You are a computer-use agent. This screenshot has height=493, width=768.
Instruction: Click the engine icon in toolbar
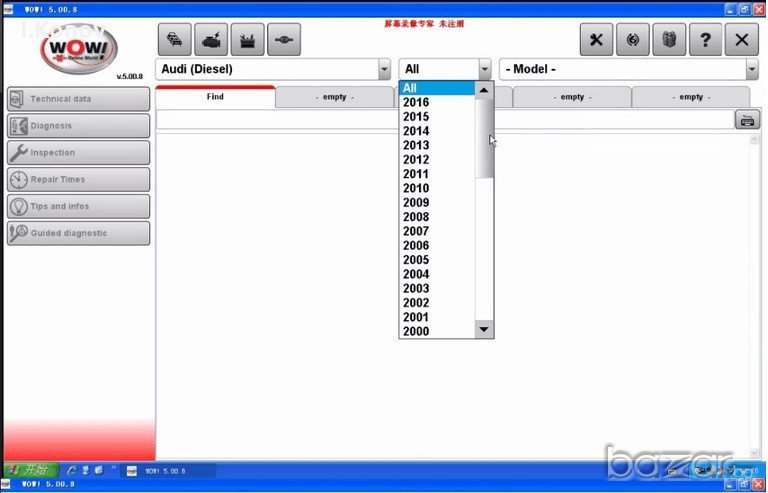(x=210, y=39)
